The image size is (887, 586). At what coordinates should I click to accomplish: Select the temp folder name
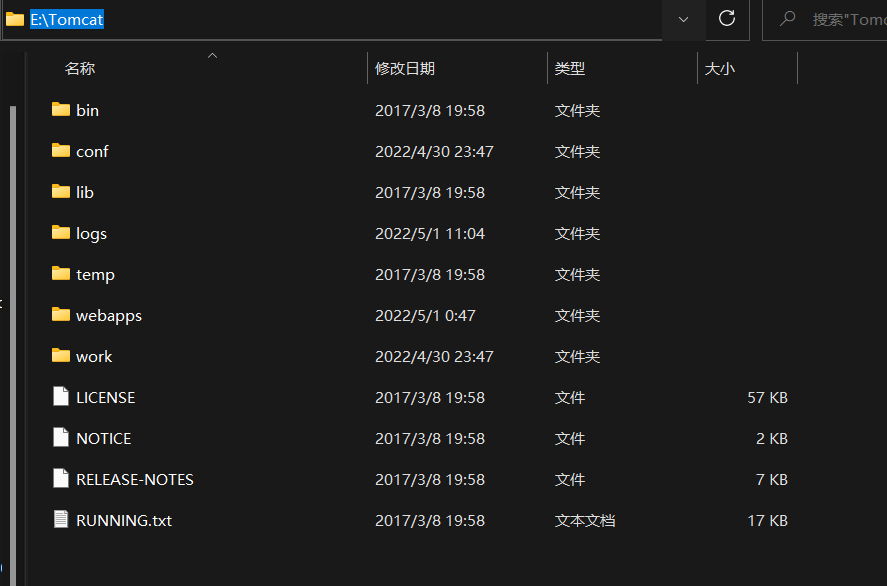coord(96,274)
